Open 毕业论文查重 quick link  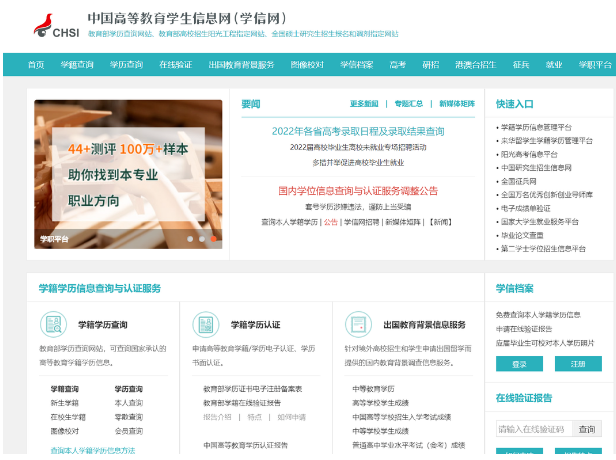coord(522,235)
